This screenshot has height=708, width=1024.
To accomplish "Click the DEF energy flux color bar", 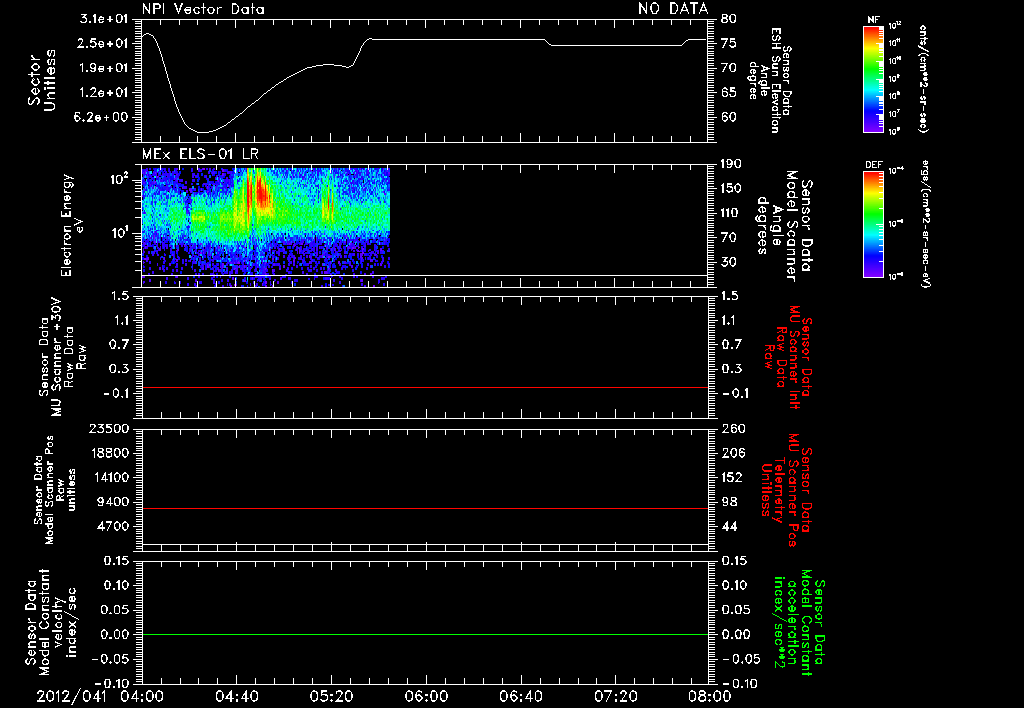I will click(x=874, y=224).
